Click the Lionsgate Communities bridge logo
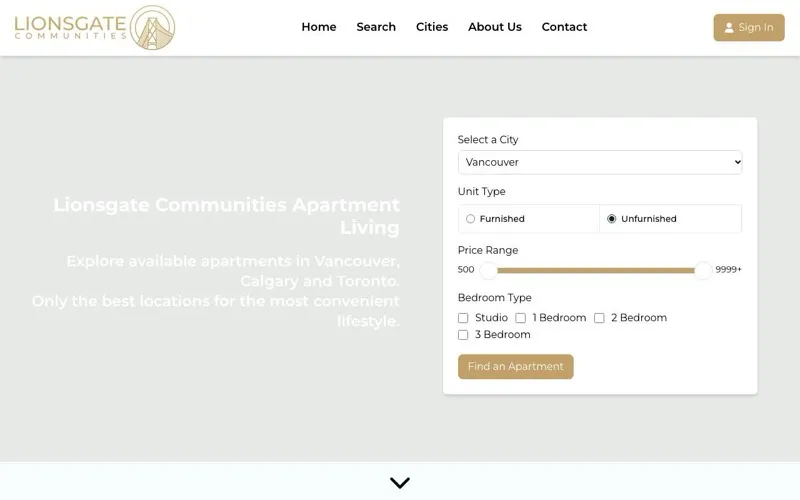The image size is (800, 500). (x=95, y=28)
